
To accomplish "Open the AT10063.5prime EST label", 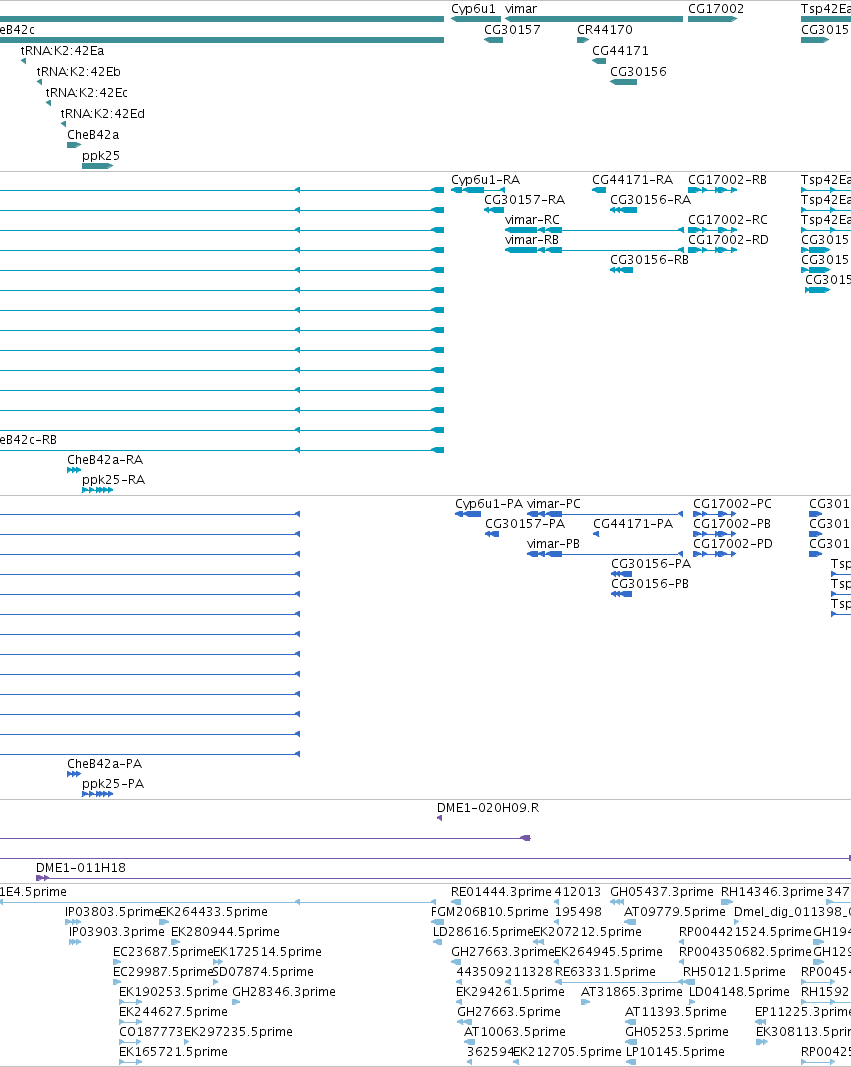I will [x=514, y=1032].
